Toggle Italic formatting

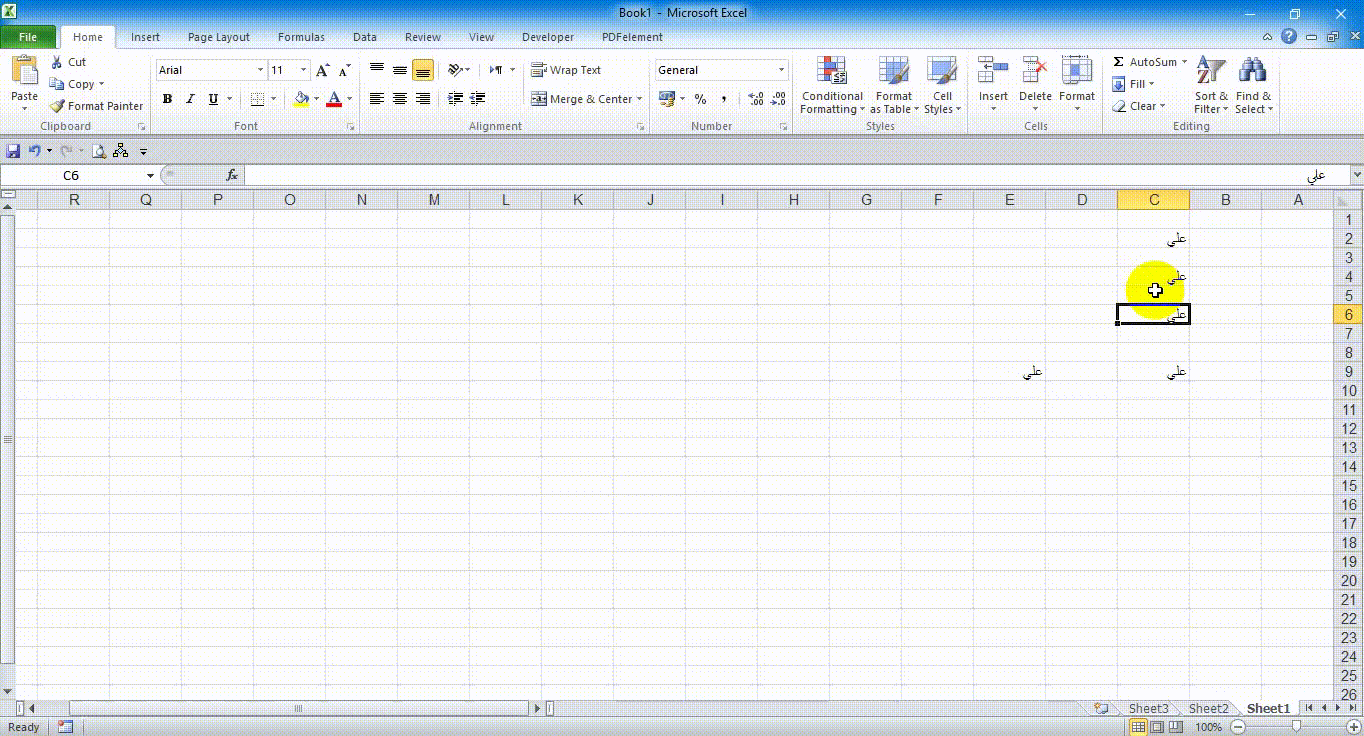point(190,99)
